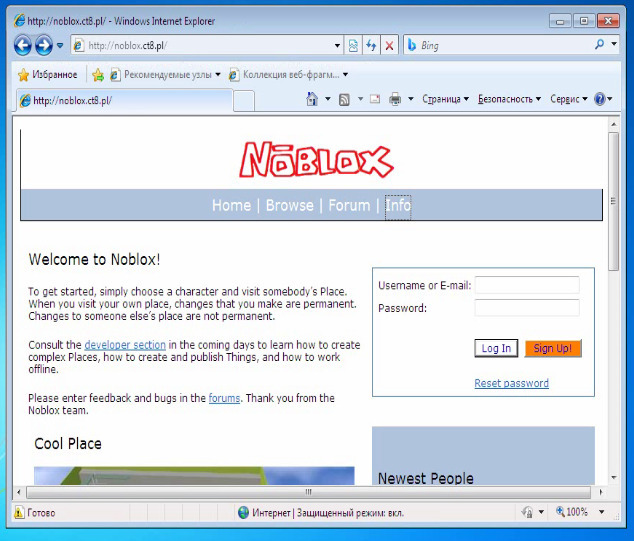Click the Welcome to Noblox! heading

point(94,260)
